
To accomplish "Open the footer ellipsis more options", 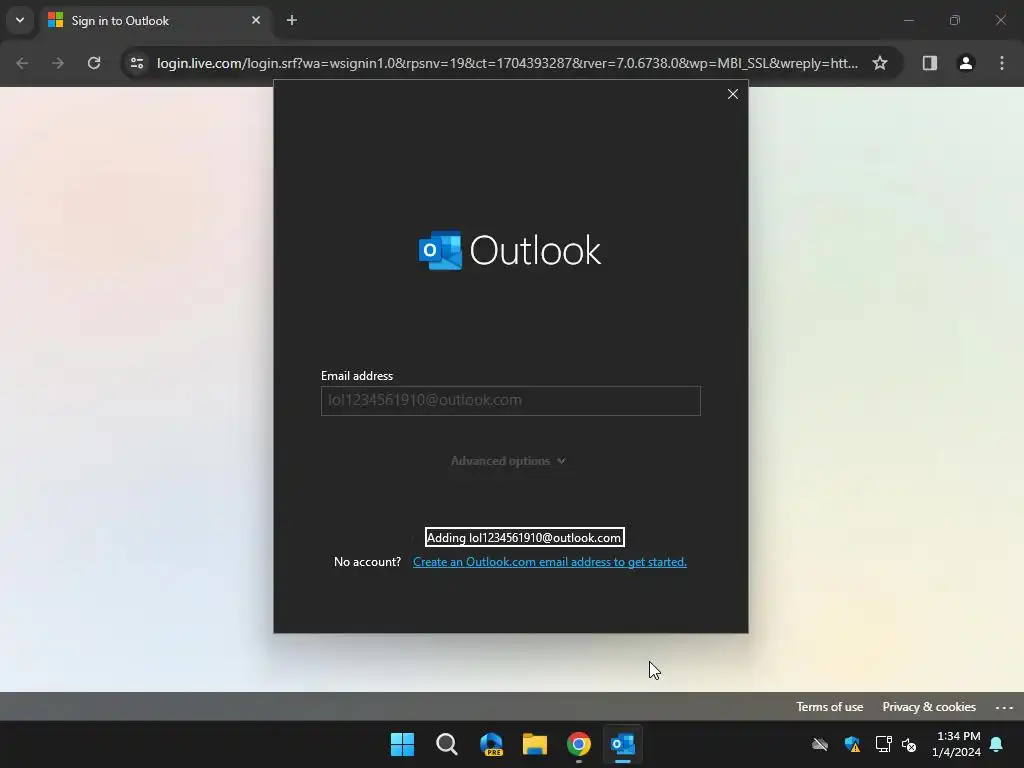I will 1004,707.
